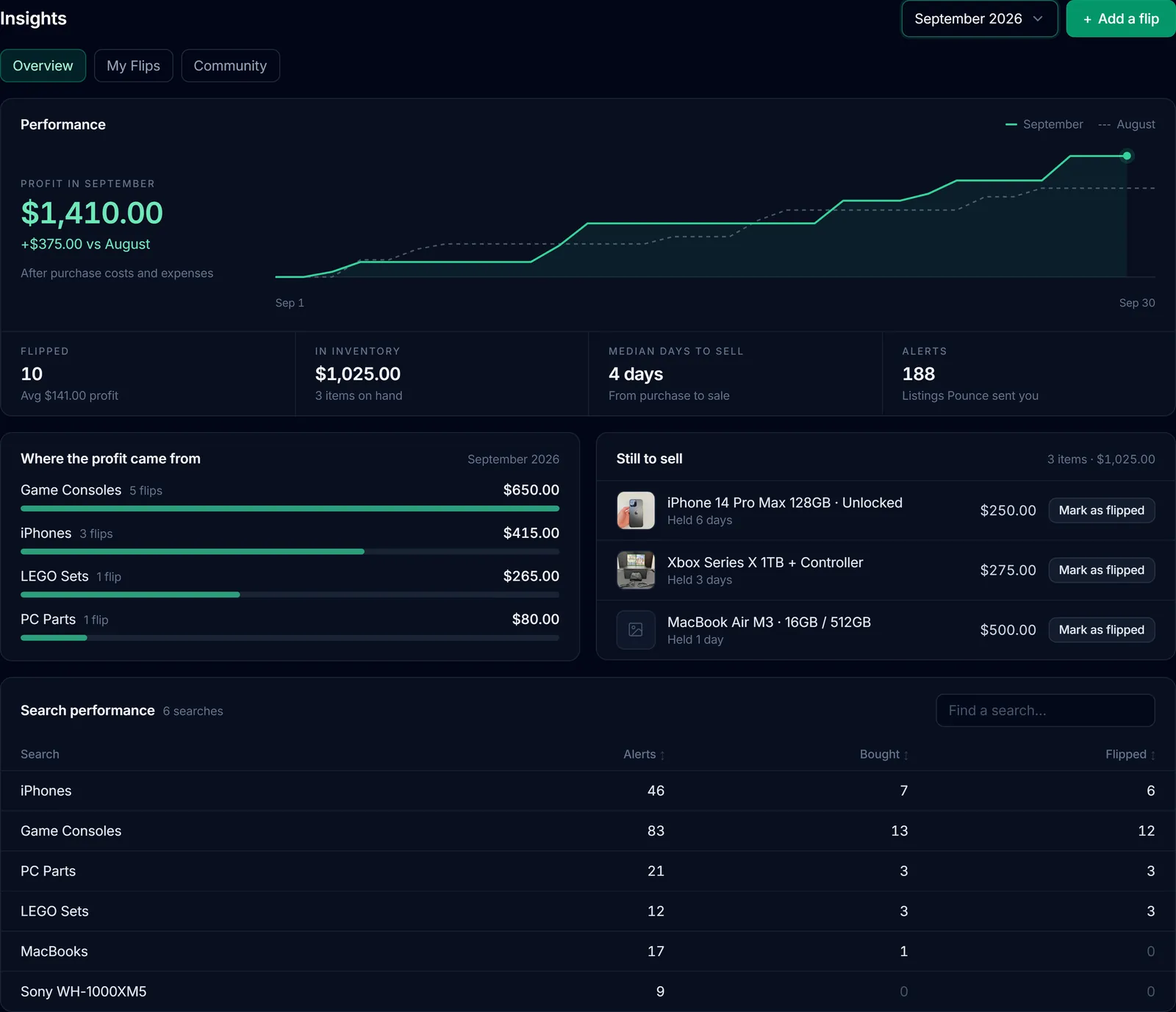Click the Alerts count 188
1176x1012 pixels.
[919, 374]
